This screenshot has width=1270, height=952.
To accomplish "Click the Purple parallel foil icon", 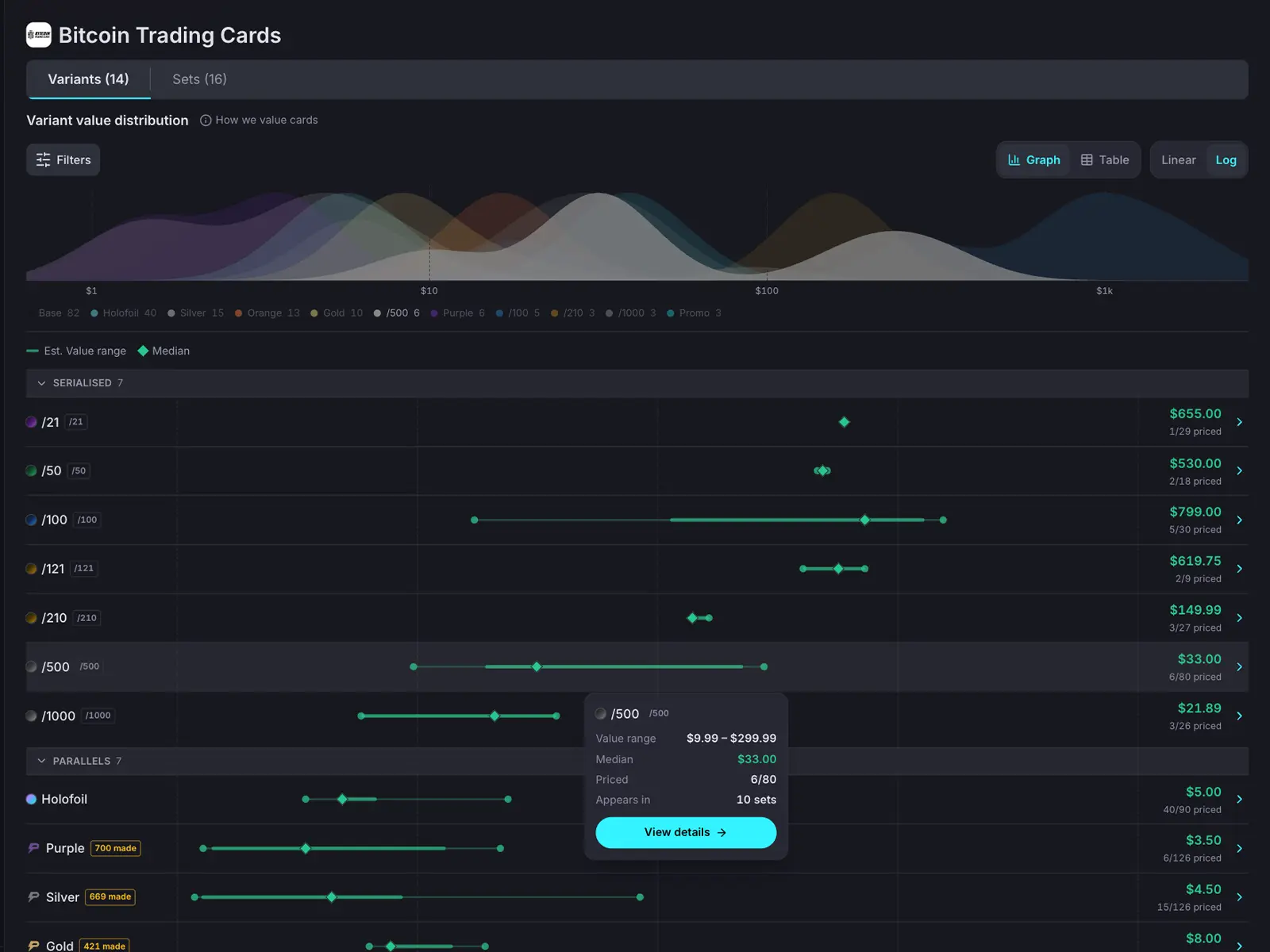I will point(33,848).
